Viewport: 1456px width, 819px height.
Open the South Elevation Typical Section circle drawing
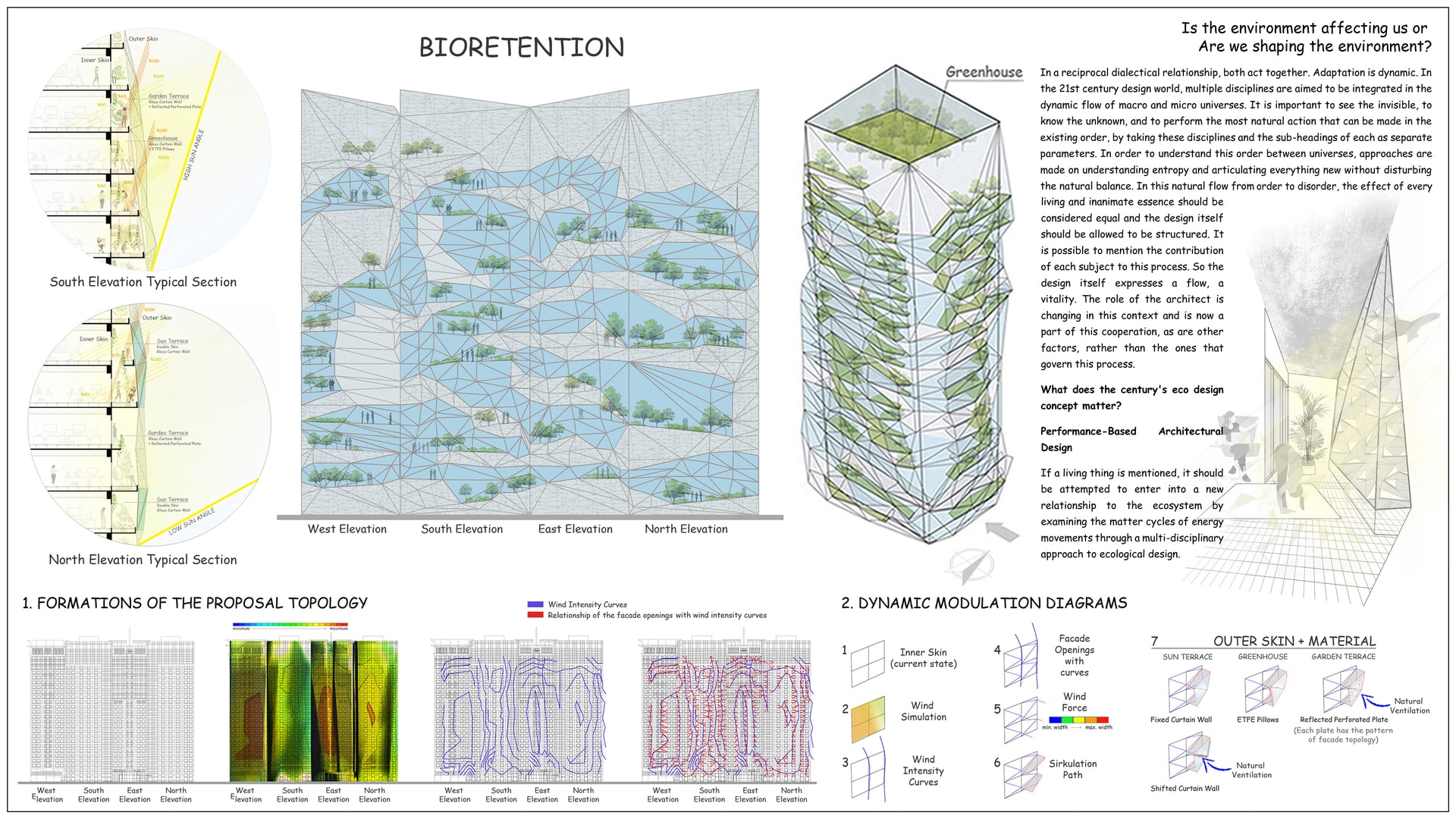click(x=149, y=150)
